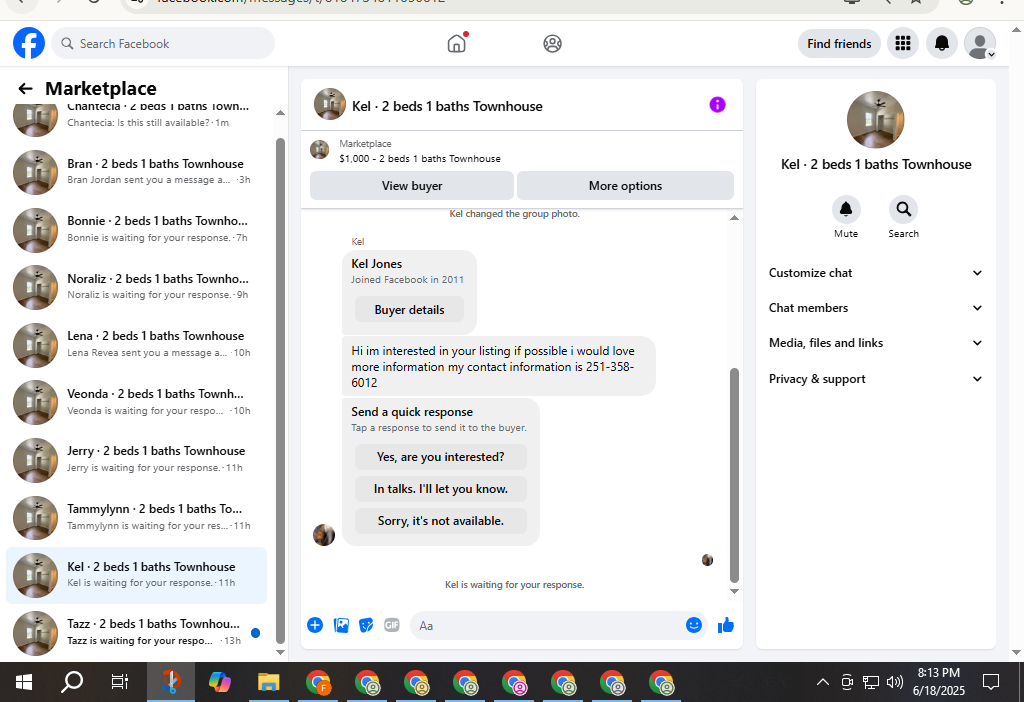The width and height of the screenshot is (1024, 702).
Task: Open Windows taskbar search
Action: [x=72, y=682]
